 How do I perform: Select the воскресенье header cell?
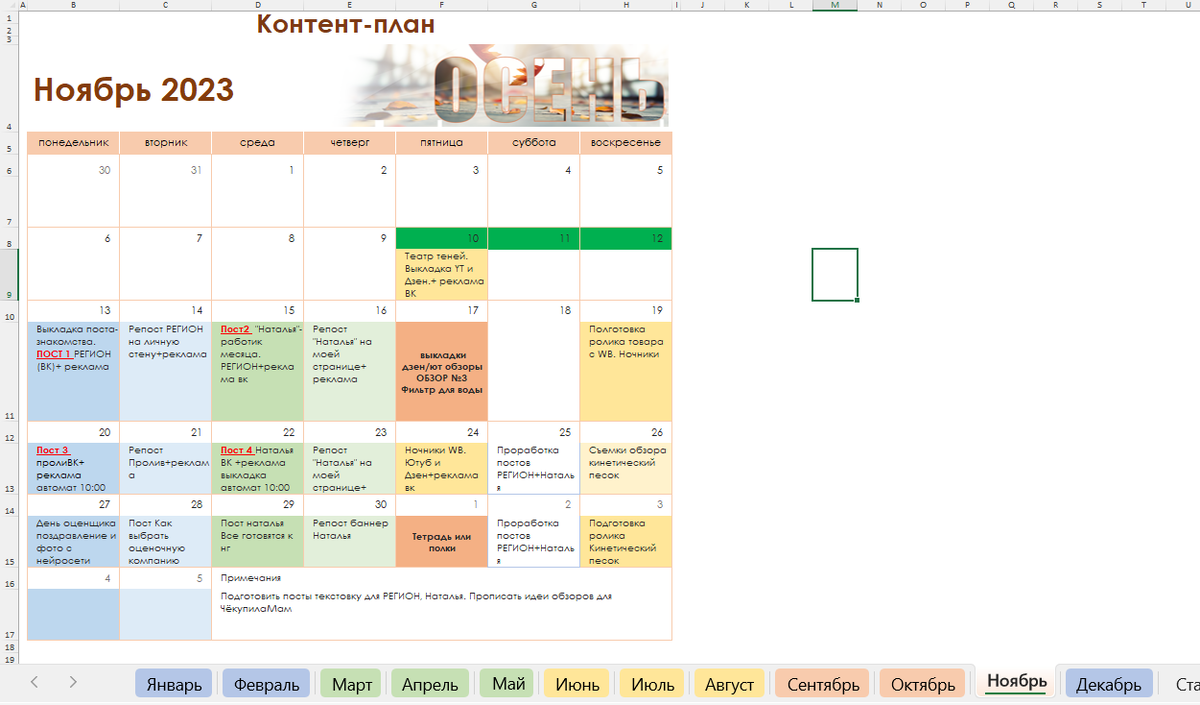coord(626,143)
